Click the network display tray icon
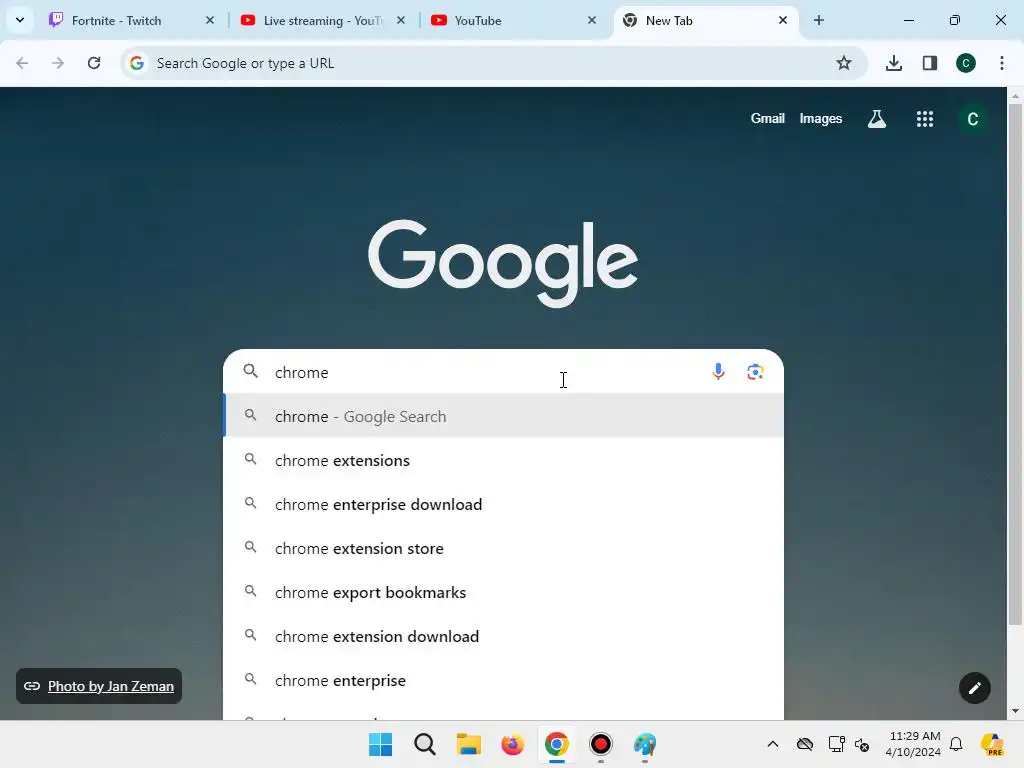This screenshot has width=1024, height=768. tap(837, 744)
